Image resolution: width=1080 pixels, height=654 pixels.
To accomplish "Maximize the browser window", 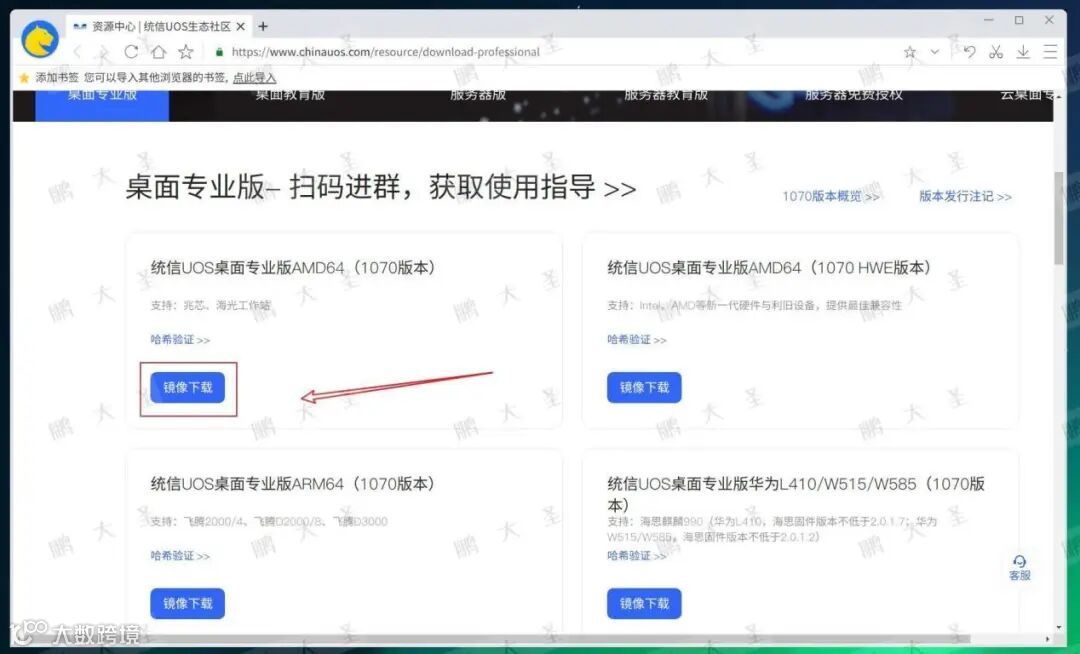I will point(1019,20).
